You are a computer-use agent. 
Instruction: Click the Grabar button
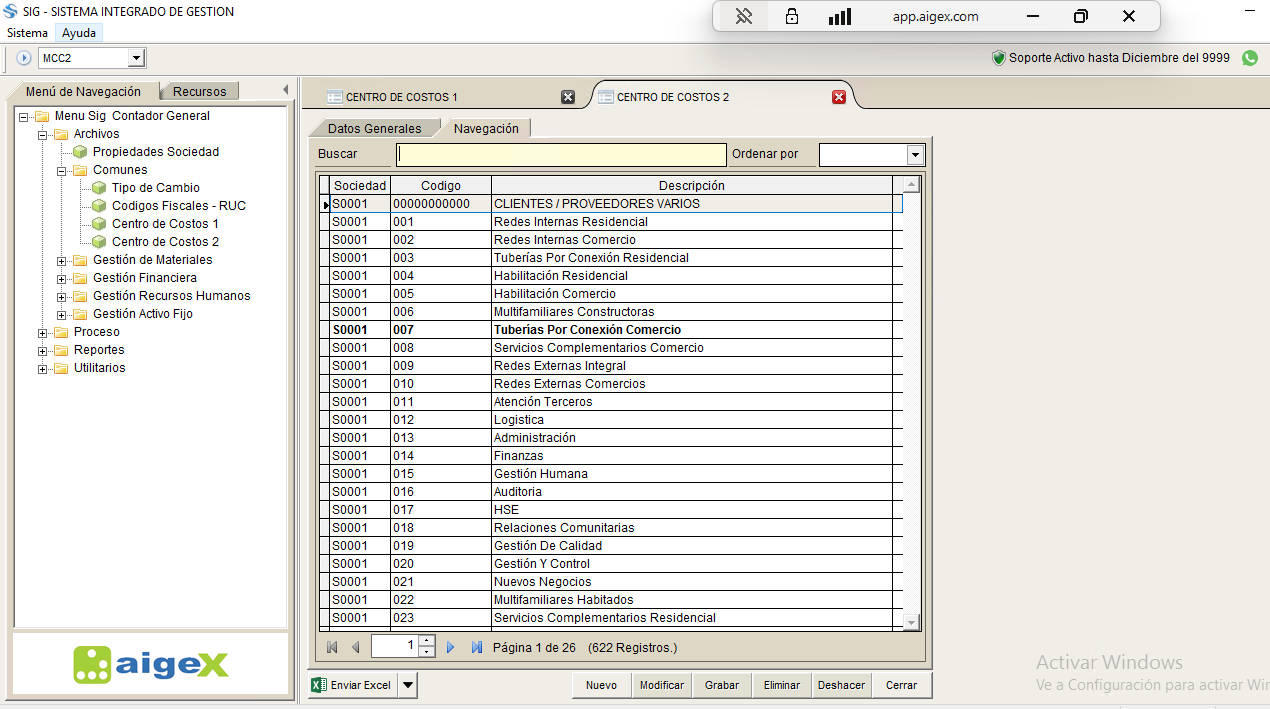[x=721, y=685]
